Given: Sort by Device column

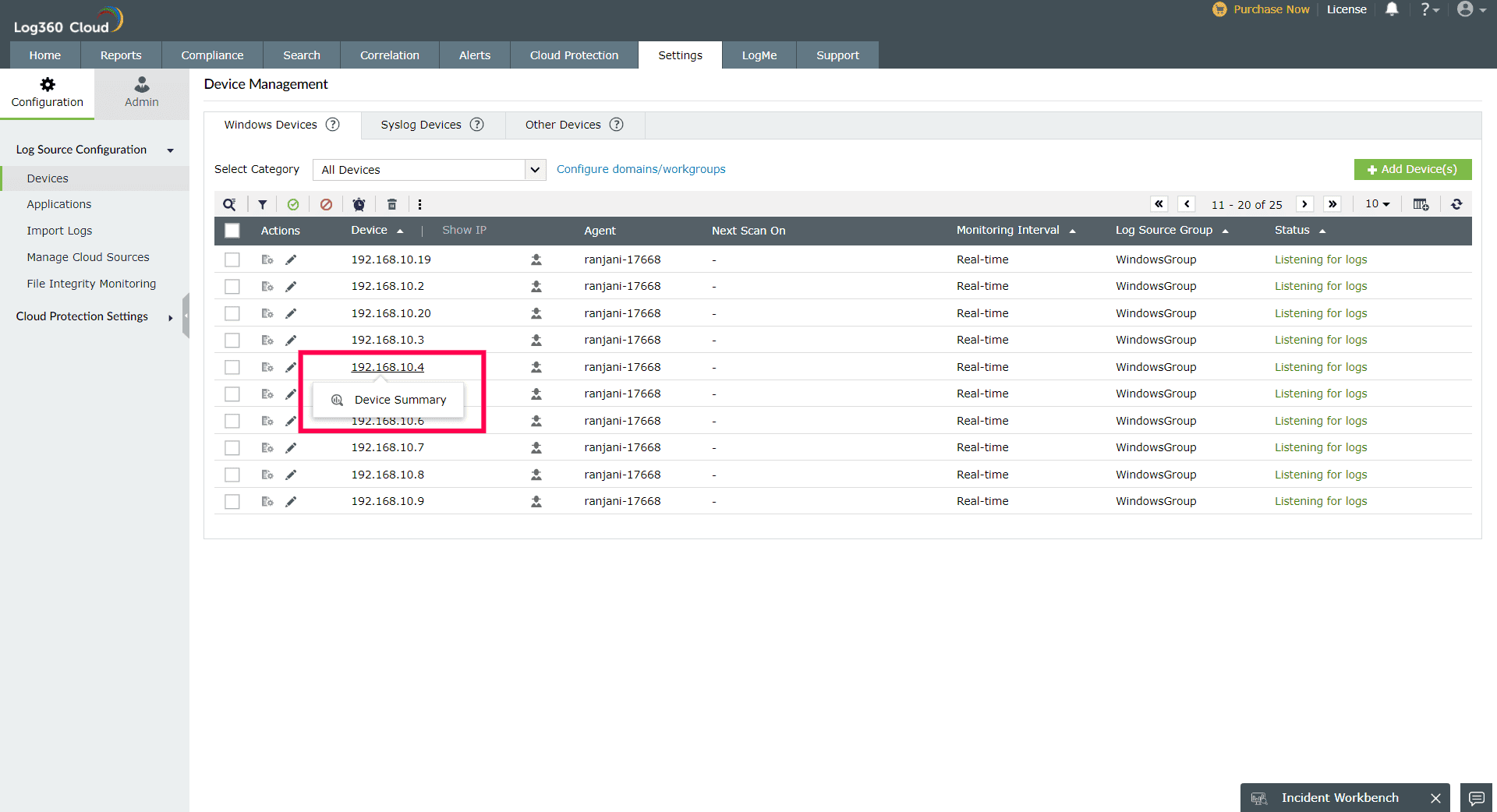Looking at the screenshot, I should tap(377, 231).
